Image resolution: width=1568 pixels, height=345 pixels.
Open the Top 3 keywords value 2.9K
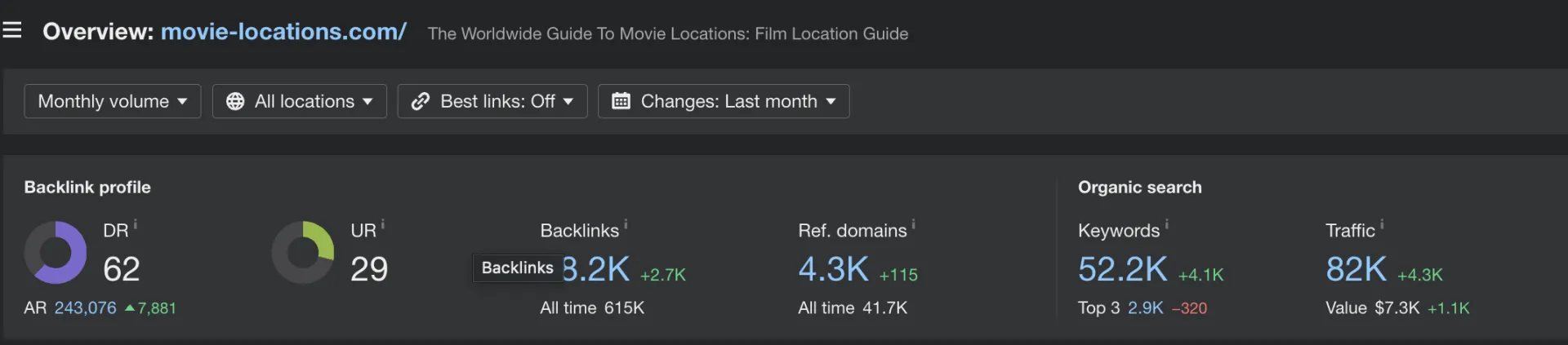click(x=1145, y=308)
